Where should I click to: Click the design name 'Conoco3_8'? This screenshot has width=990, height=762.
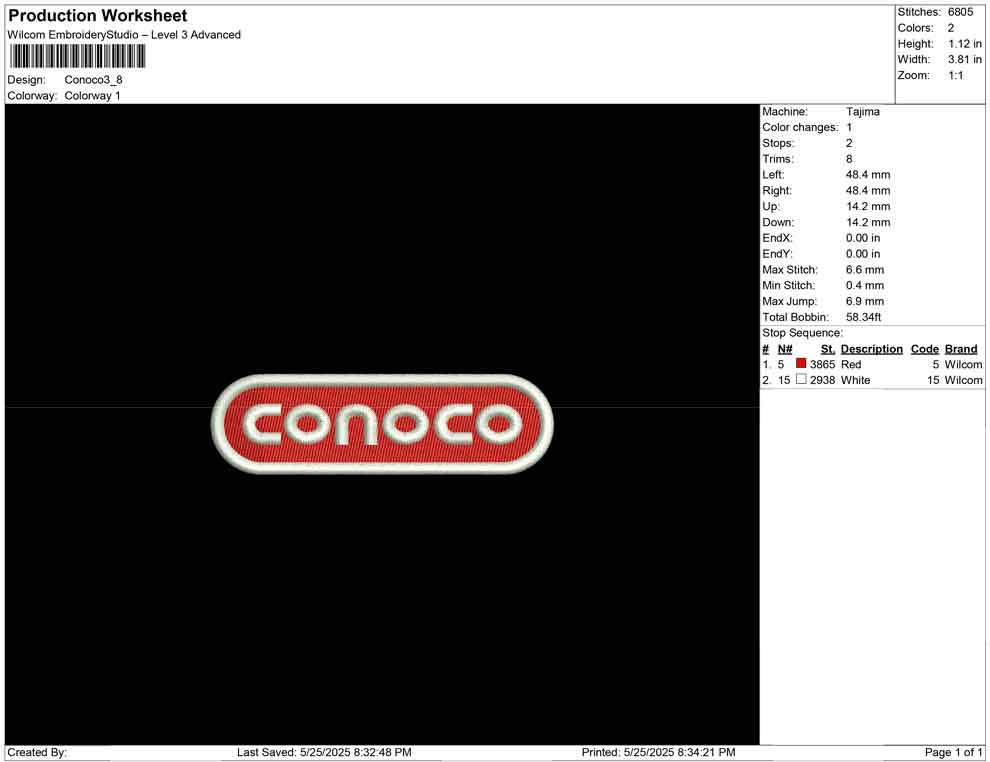pos(93,80)
